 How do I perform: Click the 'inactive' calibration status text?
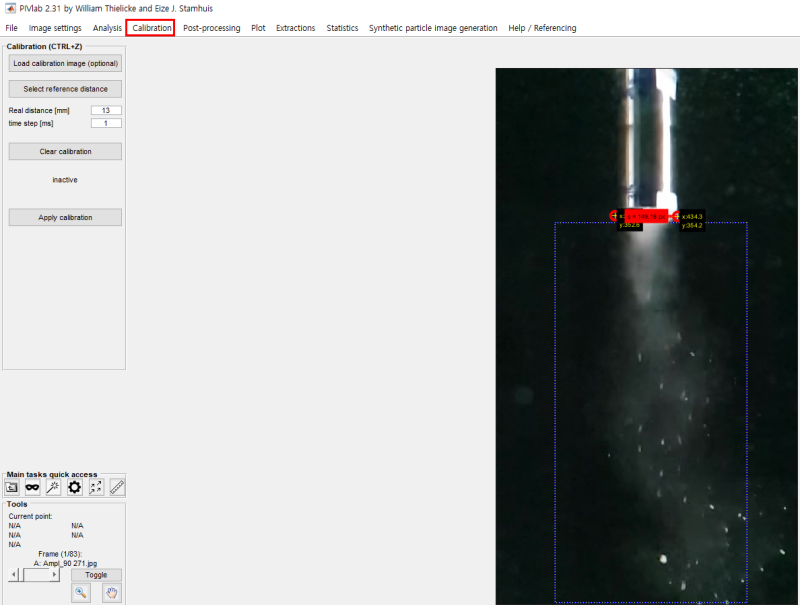coord(65,180)
